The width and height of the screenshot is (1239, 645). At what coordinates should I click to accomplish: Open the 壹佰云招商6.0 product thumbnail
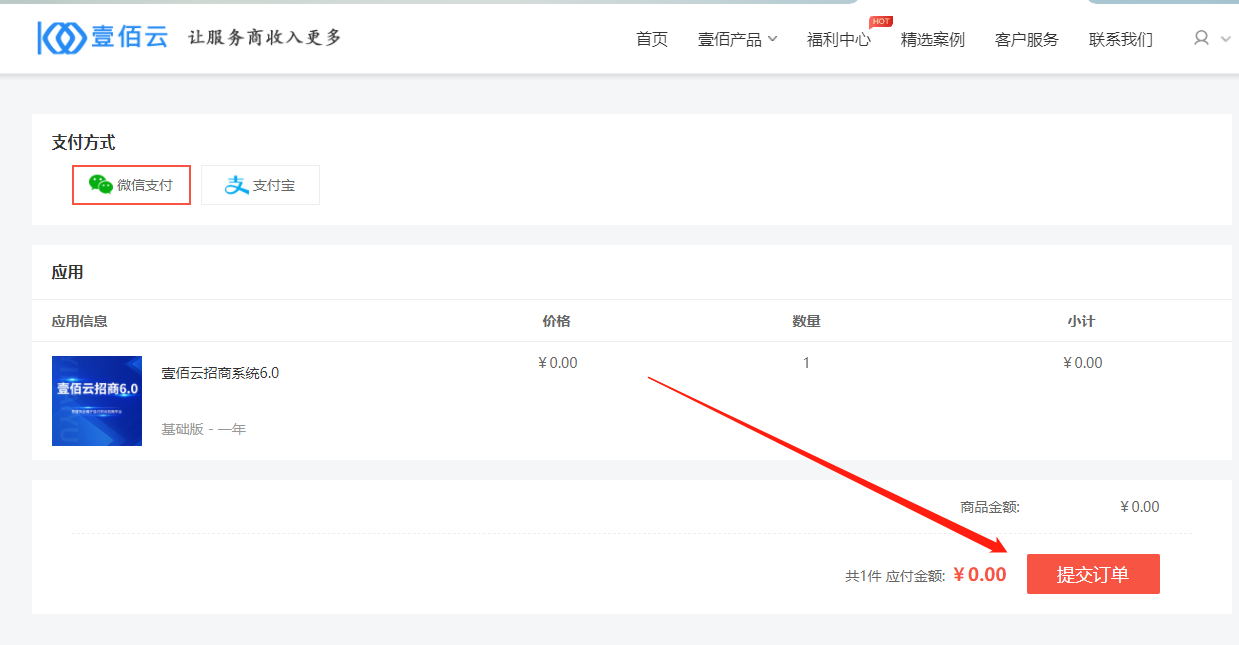point(97,401)
